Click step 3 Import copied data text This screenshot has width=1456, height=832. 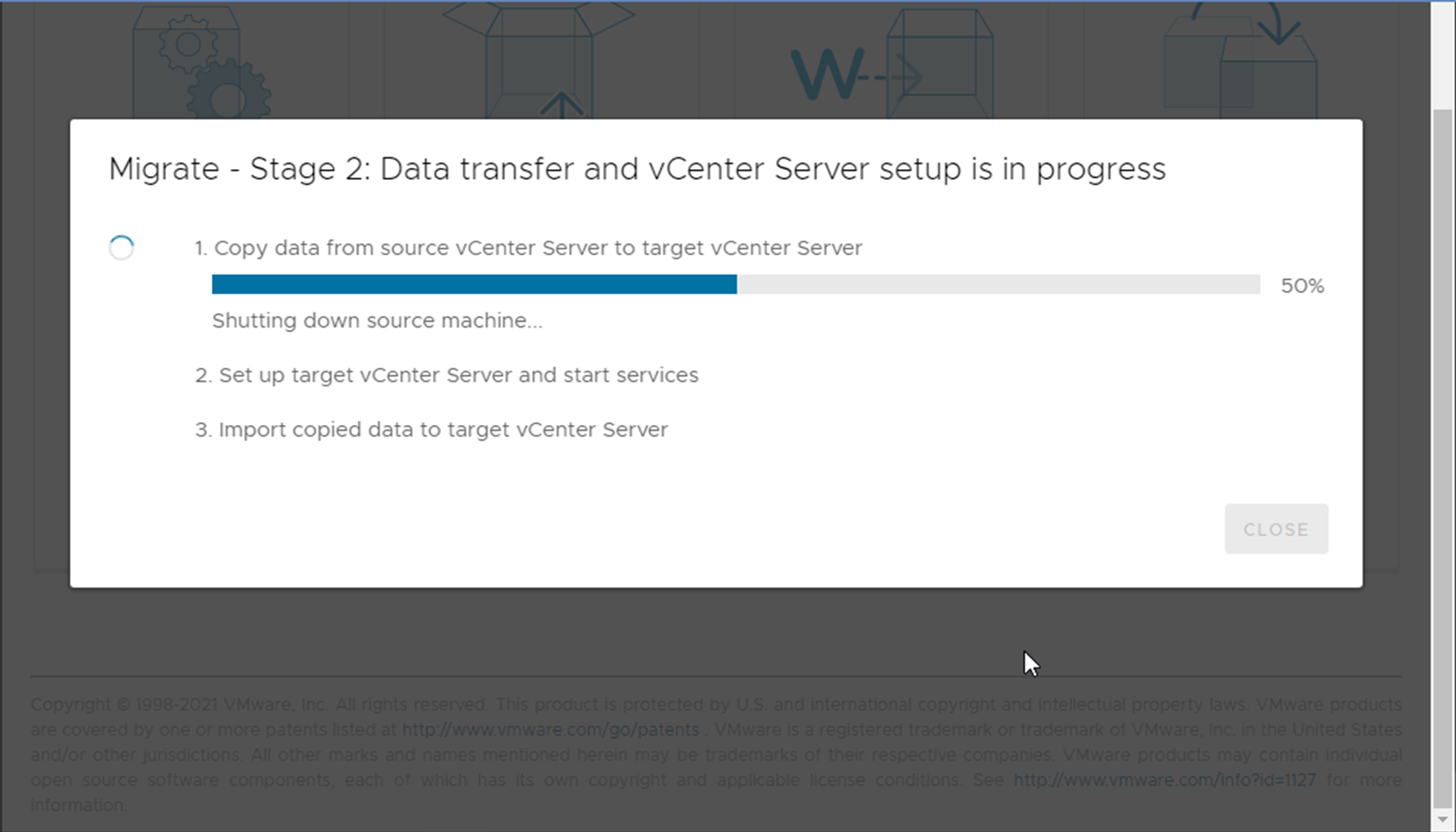[x=431, y=429]
